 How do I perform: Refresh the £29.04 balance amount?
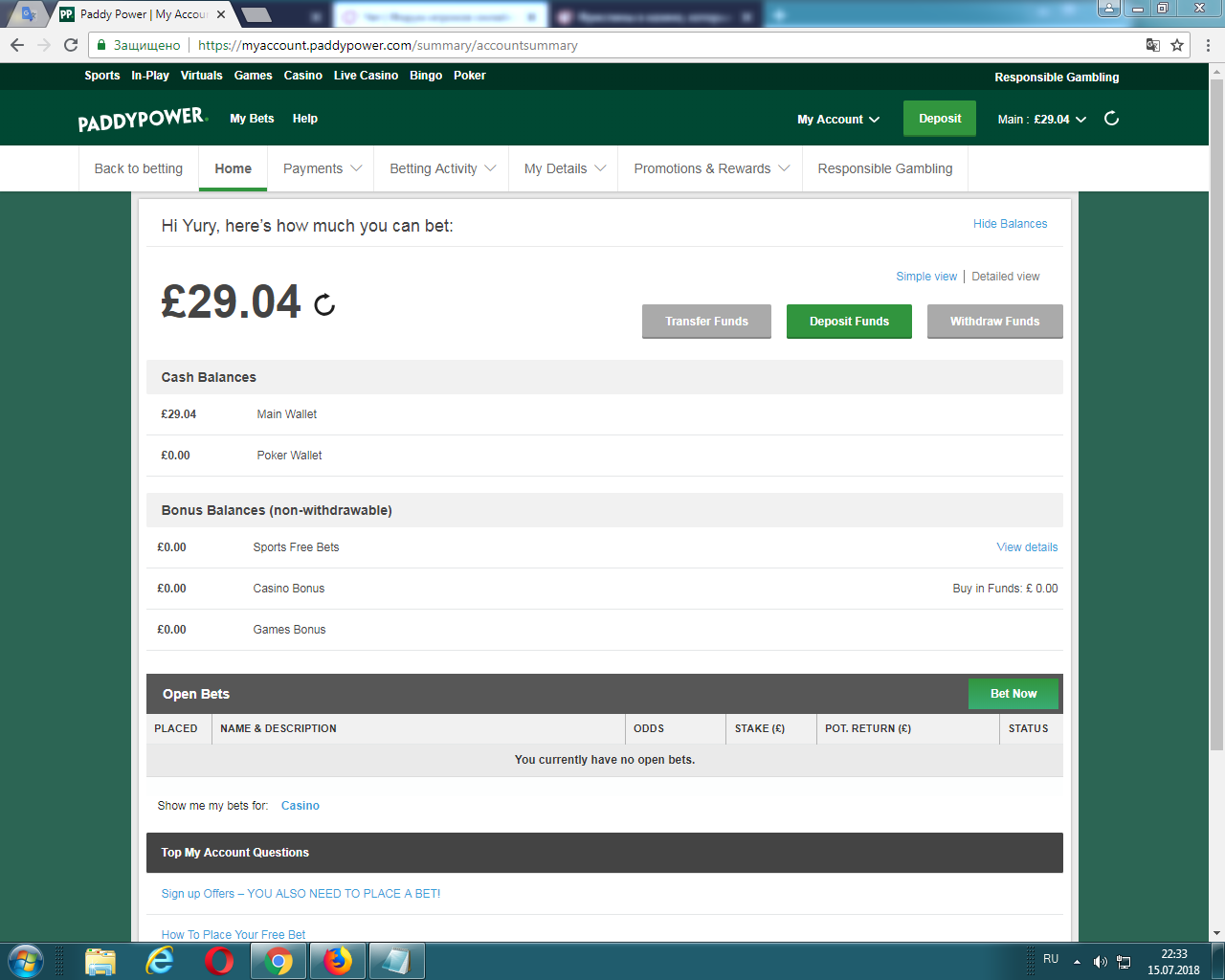324,305
